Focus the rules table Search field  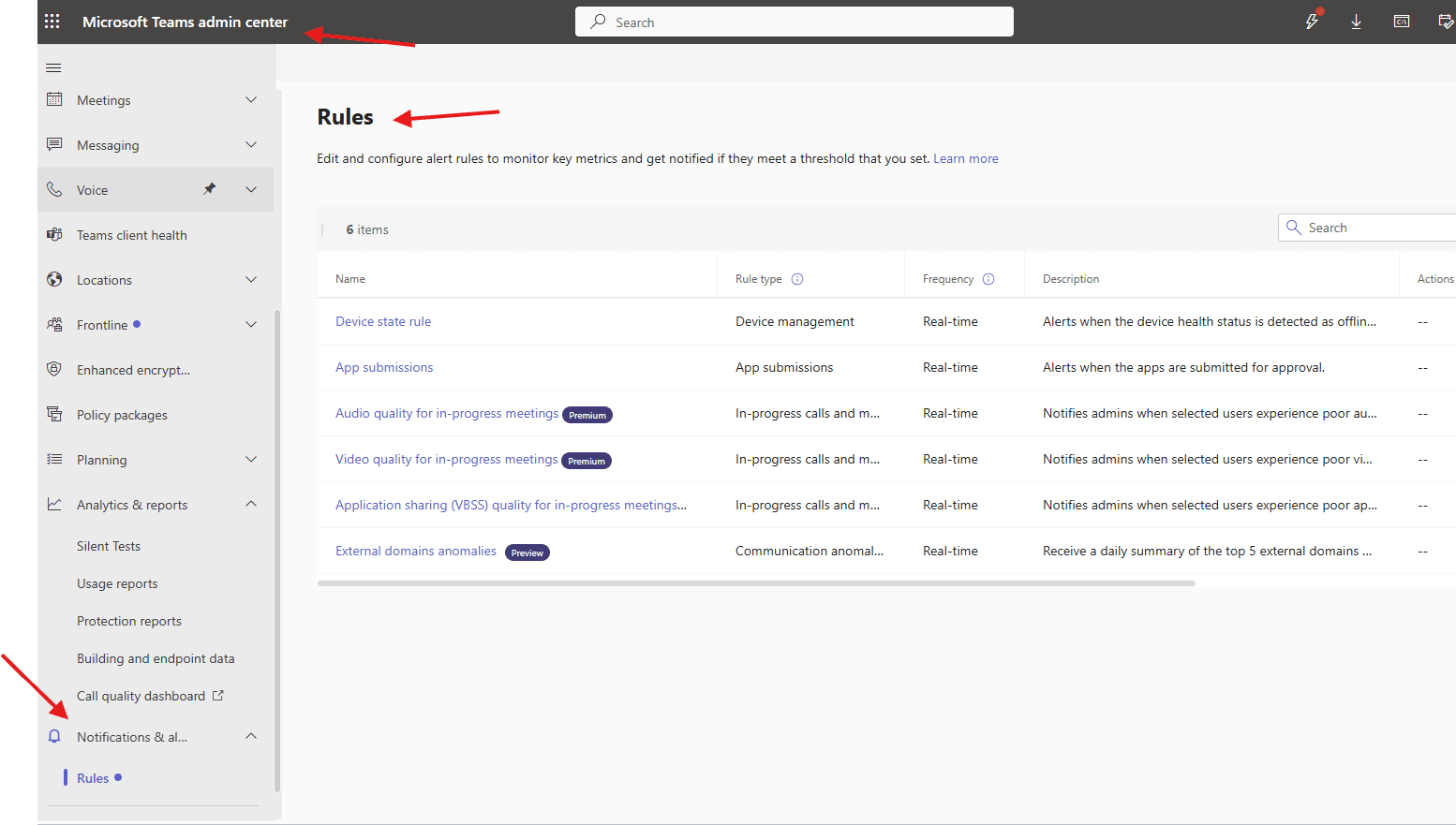[1367, 228]
